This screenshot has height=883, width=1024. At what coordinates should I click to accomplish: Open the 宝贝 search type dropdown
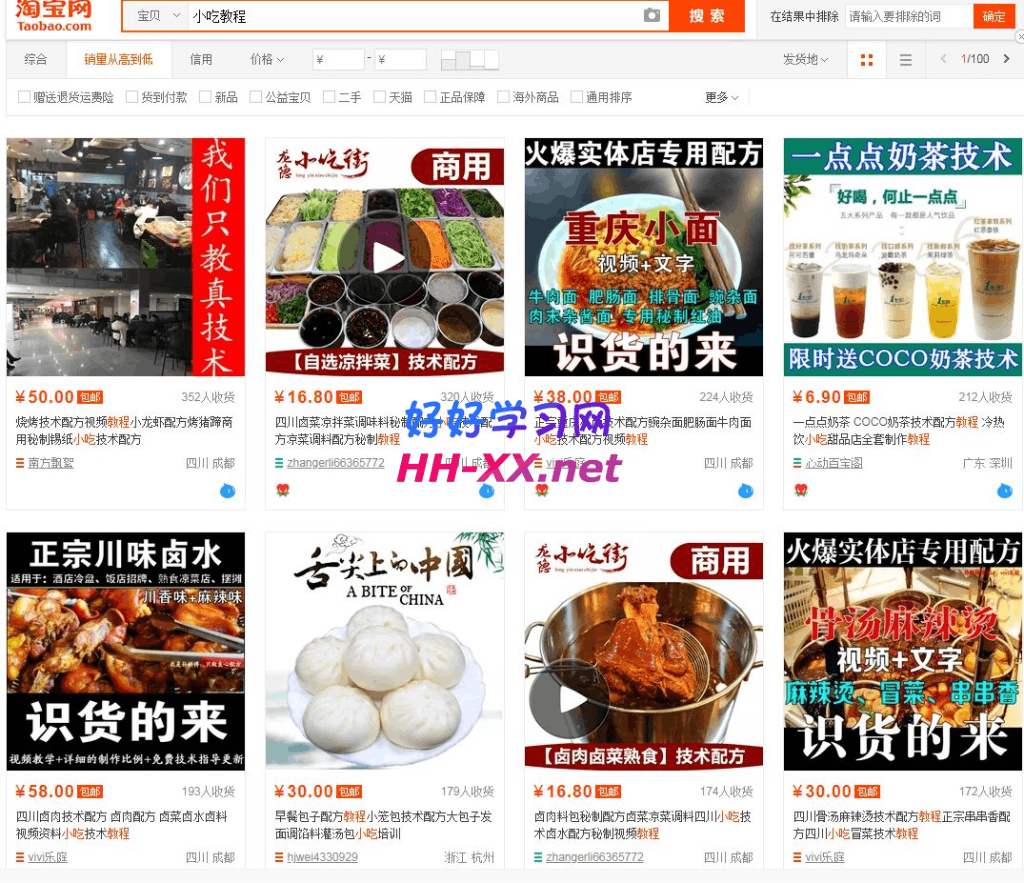(158, 16)
